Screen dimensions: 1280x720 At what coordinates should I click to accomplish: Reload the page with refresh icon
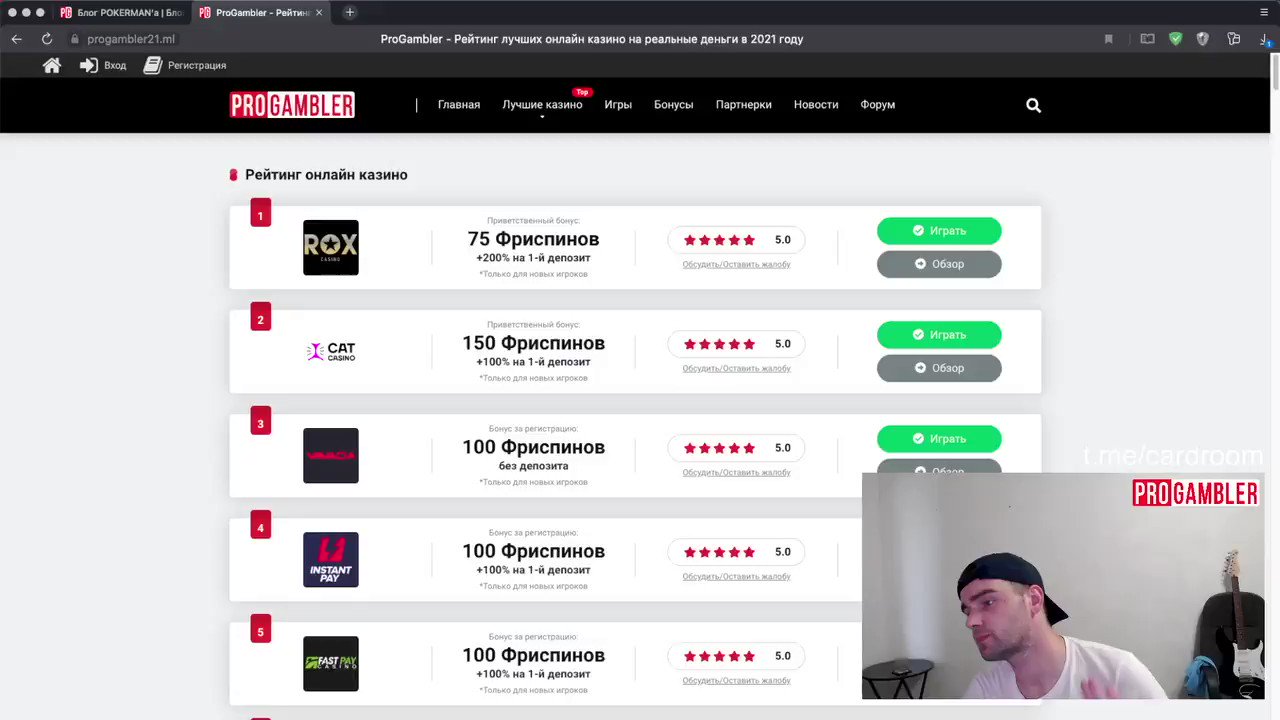point(47,39)
